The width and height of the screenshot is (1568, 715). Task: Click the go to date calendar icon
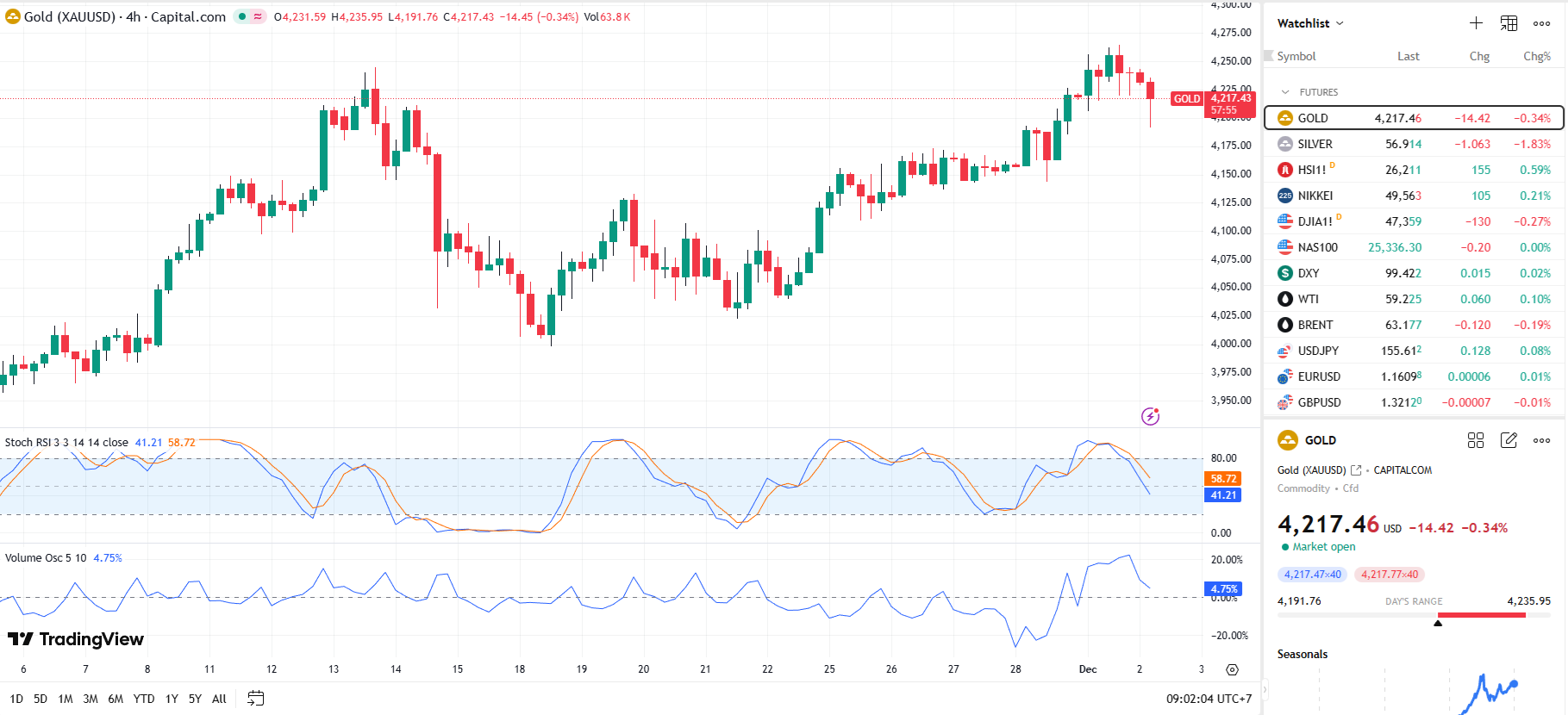(255, 699)
